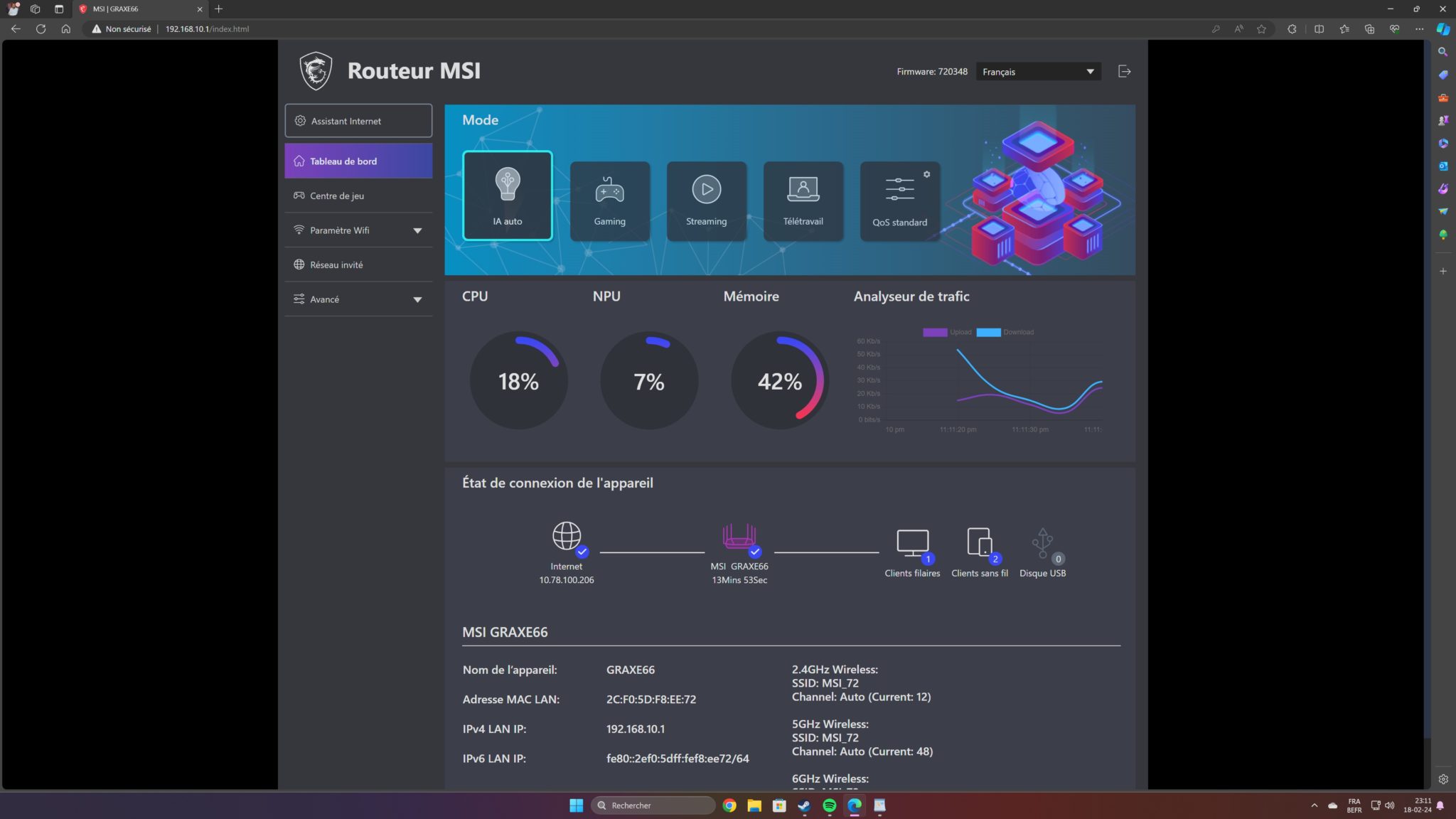This screenshot has height=819, width=1456.
Task: Choose the Télétravail mode
Action: 803,201
